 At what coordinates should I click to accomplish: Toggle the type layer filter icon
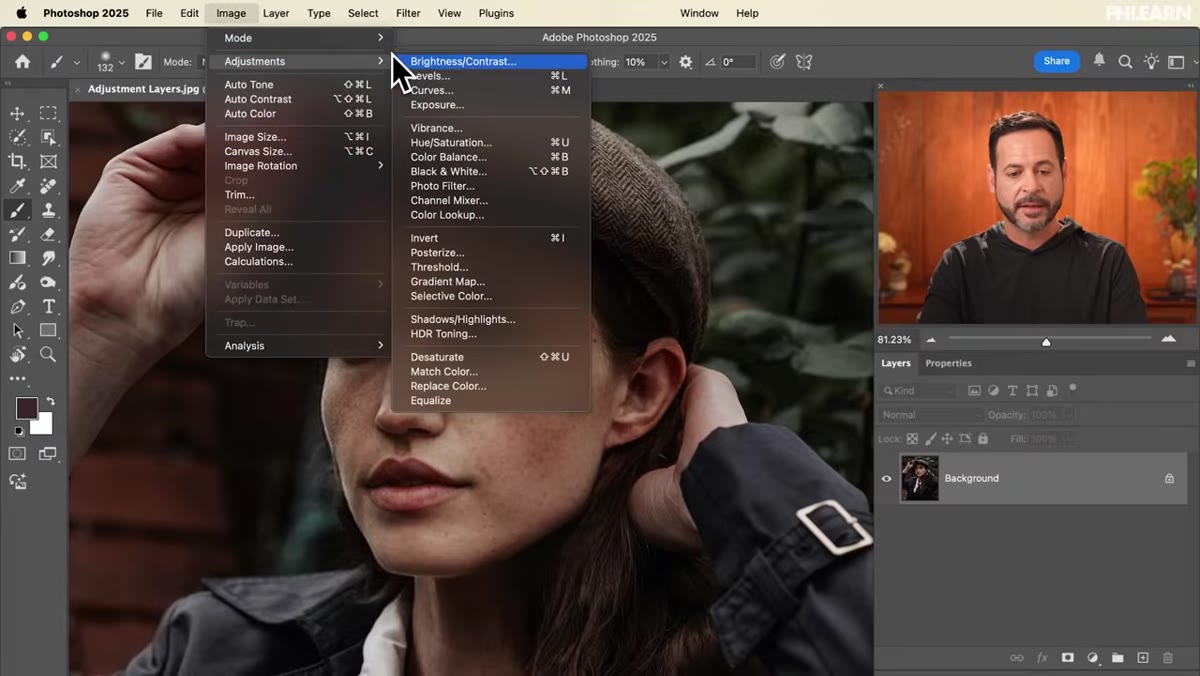point(1012,391)
